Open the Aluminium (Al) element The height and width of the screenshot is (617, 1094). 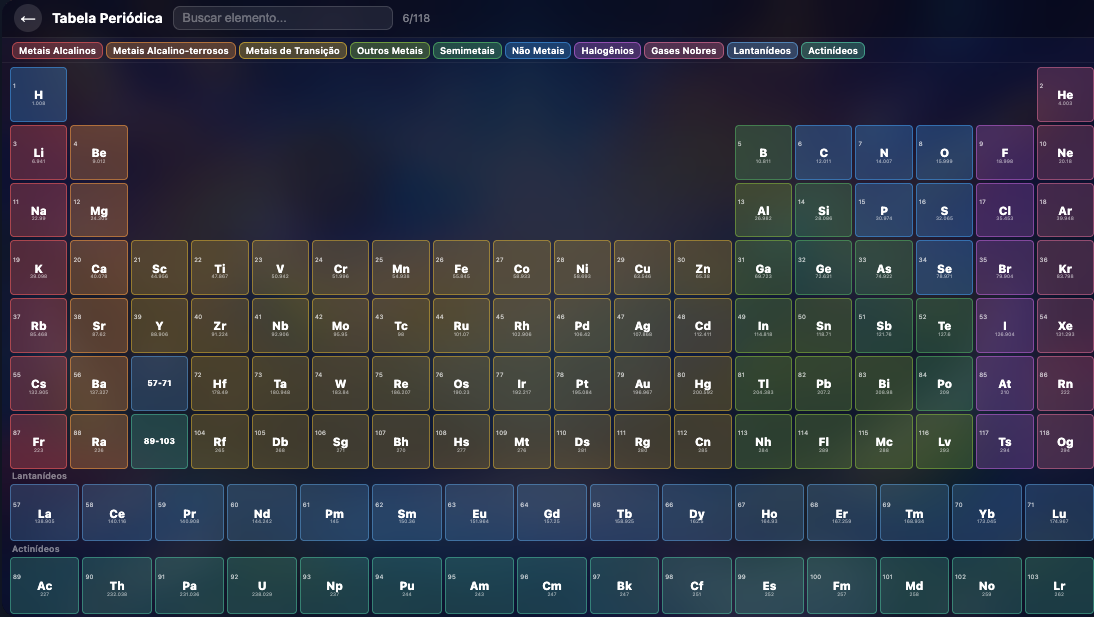tap(763, 211)
